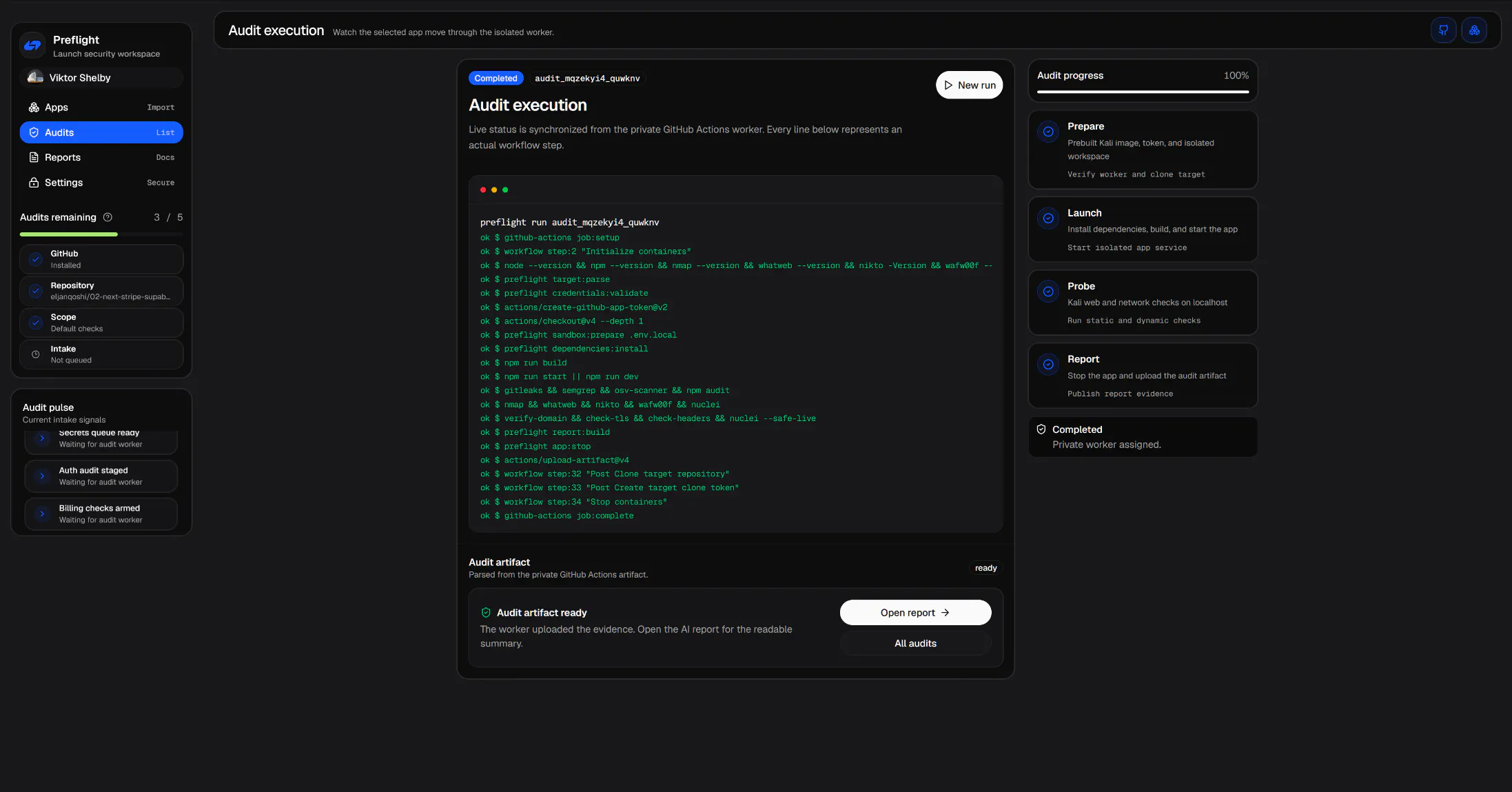Click the Audit artifact ready shield icon
Image resolution: width=1512 pixels, height=792 pixels.
(486, 613)
